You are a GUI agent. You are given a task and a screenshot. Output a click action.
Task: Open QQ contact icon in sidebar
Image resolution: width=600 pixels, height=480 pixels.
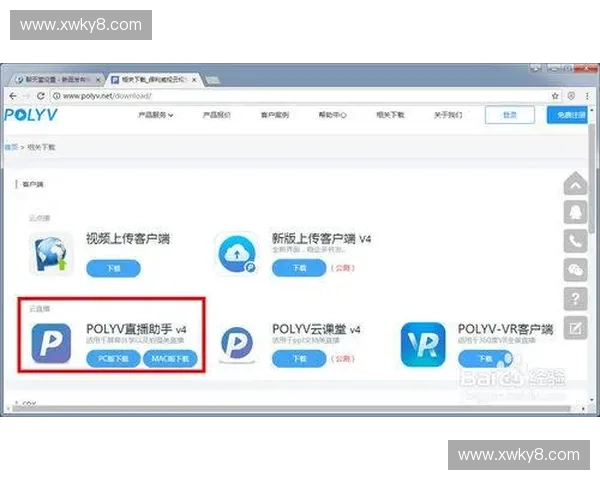click(x=576, y=212)
